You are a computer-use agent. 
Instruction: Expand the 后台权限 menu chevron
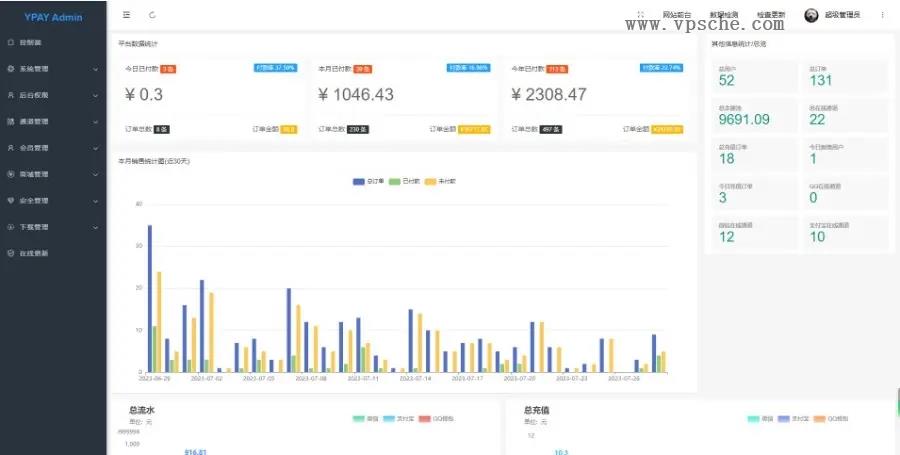[95, 95]
